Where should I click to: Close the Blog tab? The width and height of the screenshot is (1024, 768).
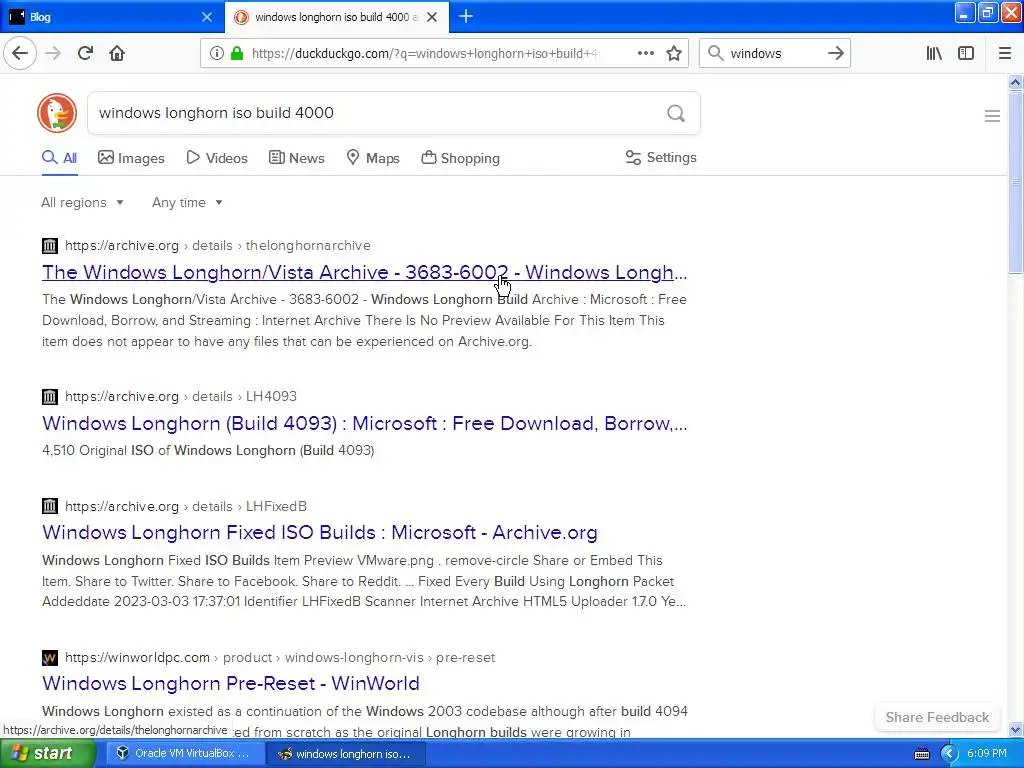pos(207,17)
